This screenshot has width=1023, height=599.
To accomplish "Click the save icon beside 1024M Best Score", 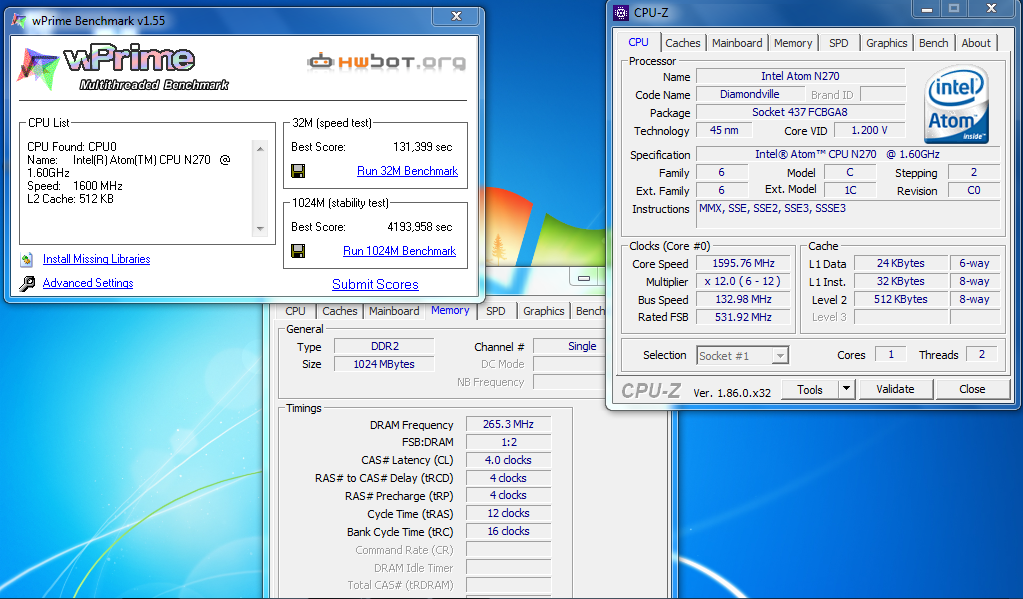I will click(x=298, y=251).
